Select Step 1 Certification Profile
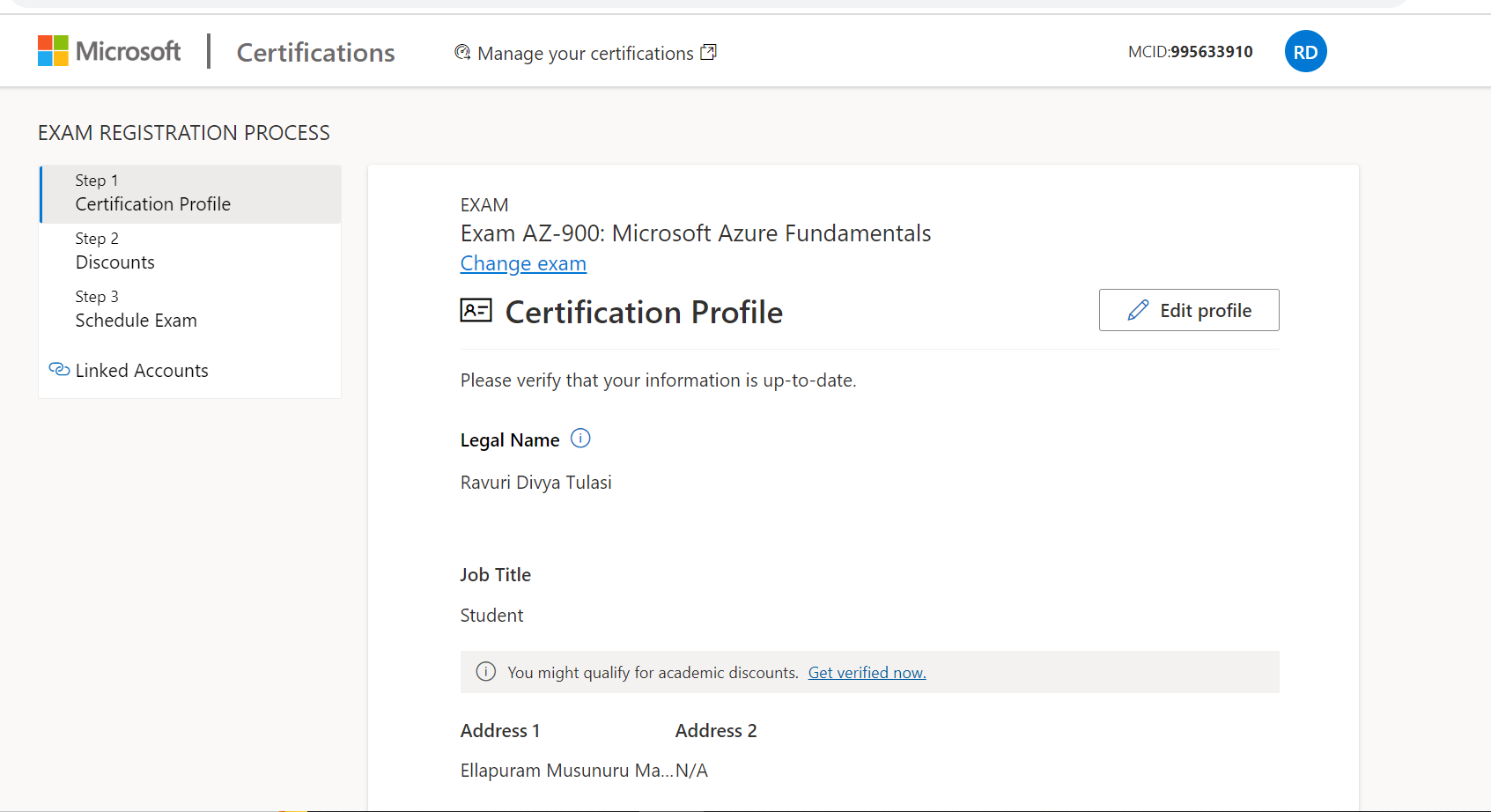Screen dimensions: 1491x812 [x=152, y=194]
